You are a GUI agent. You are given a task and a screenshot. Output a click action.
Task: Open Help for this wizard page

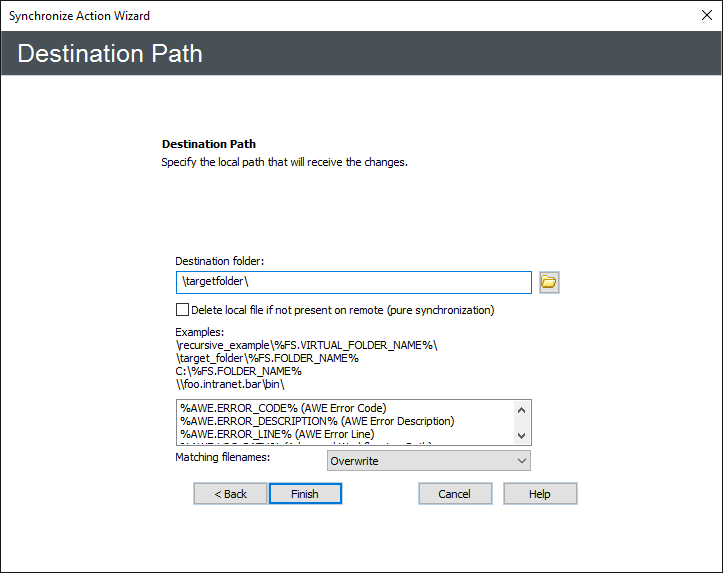pyautogui.click(x=540, y=494)
